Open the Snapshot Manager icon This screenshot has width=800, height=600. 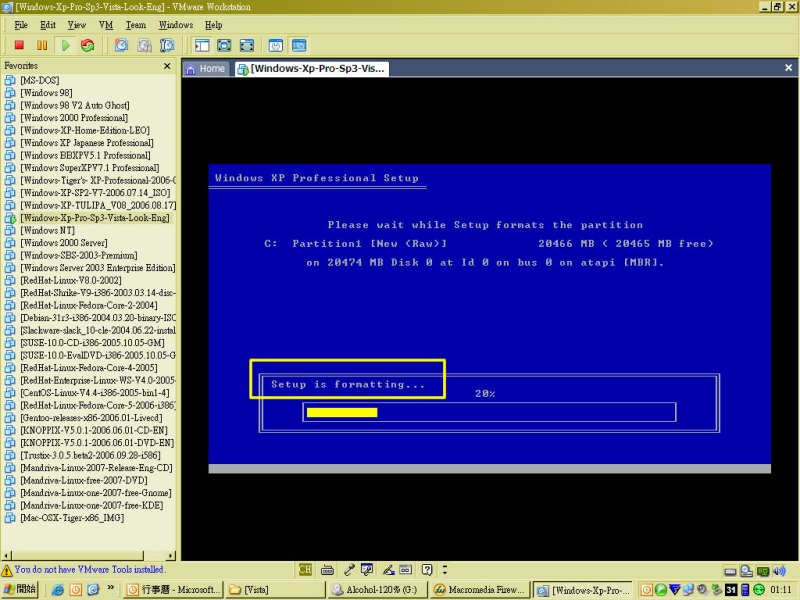167,45
